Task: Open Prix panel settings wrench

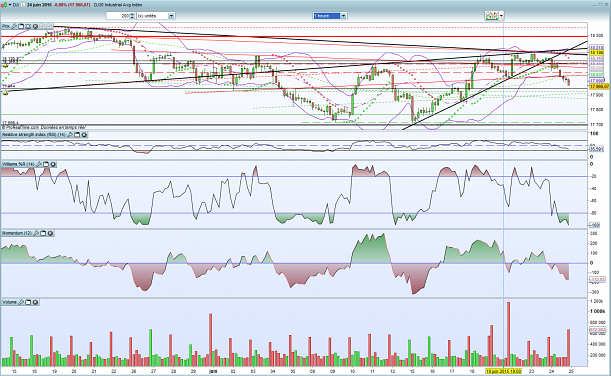Action: pyautogui.click(x=14, y=26)
